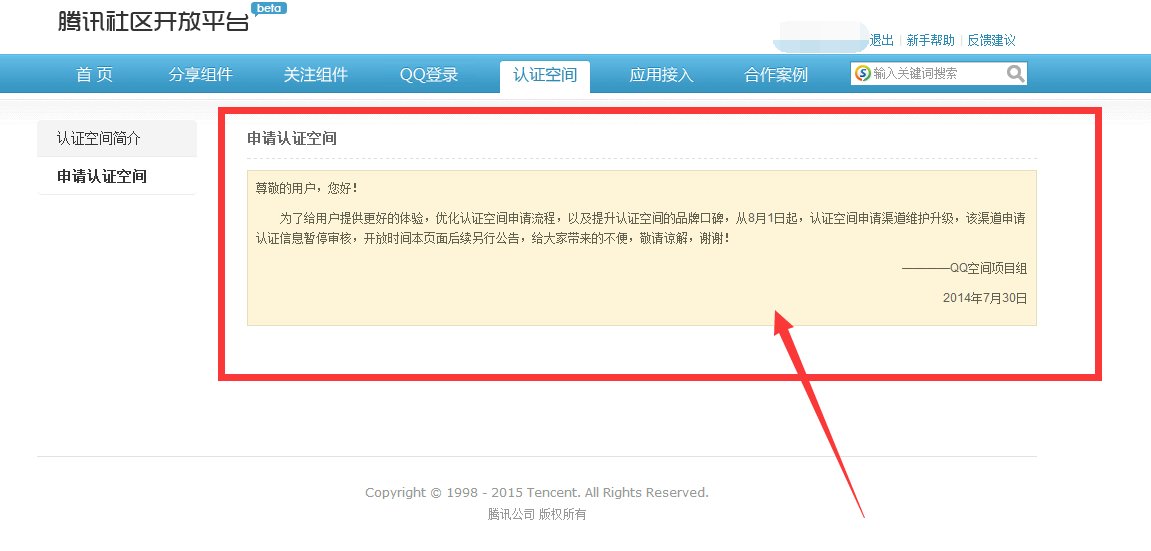The image size is (1151, 551).
Task: Click the Sogou search logo icon
Action: click(x=863, y=73)
